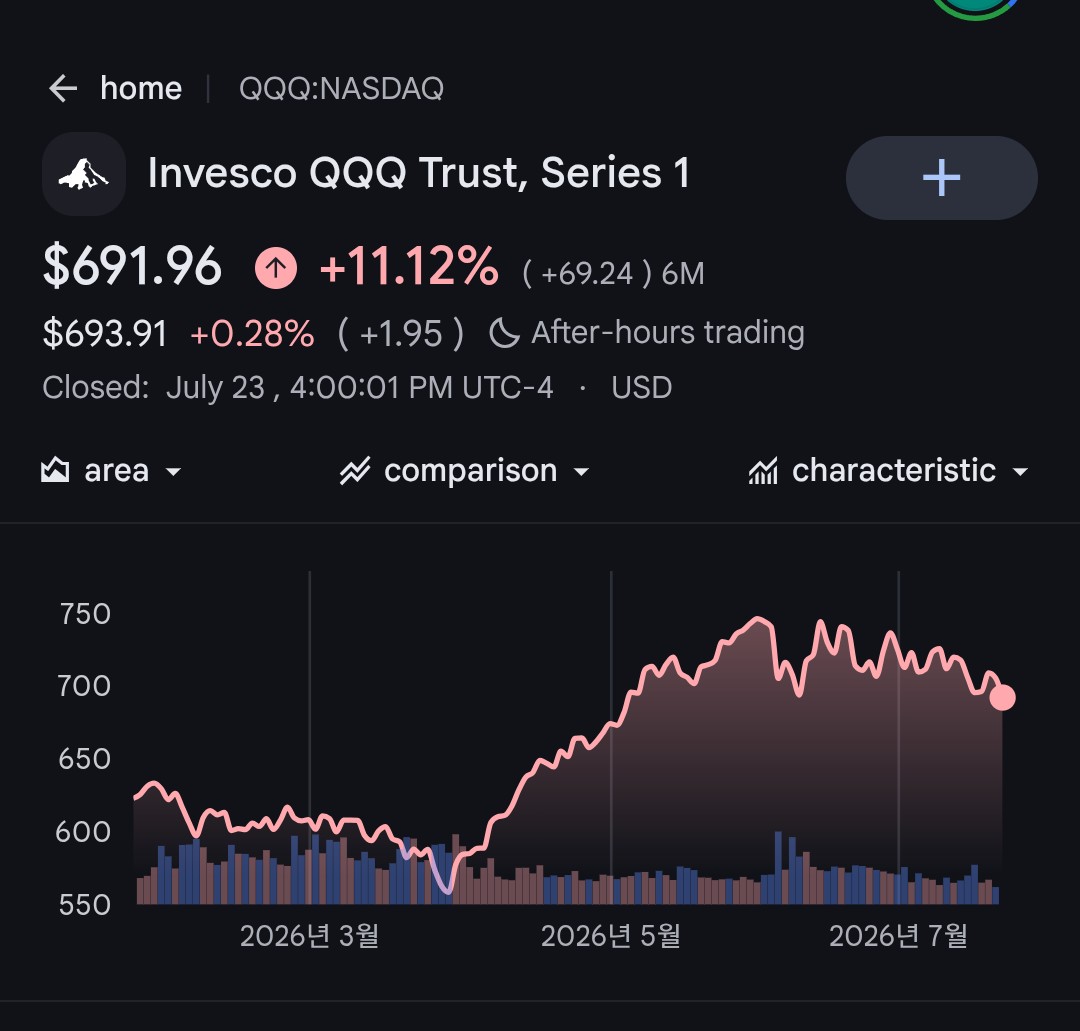Viewport: 1080px width, 1031px height.
Task: Click the chart's pink endpoint dot
Action: tap(1002, 697)
